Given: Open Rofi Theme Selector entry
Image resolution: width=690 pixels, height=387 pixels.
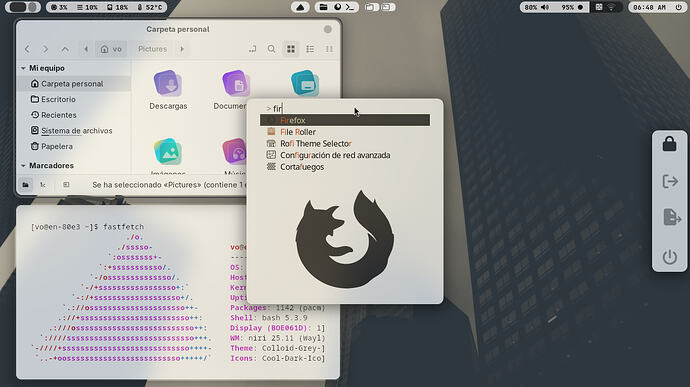Looking at the screenshot, I should coord(345,144).
